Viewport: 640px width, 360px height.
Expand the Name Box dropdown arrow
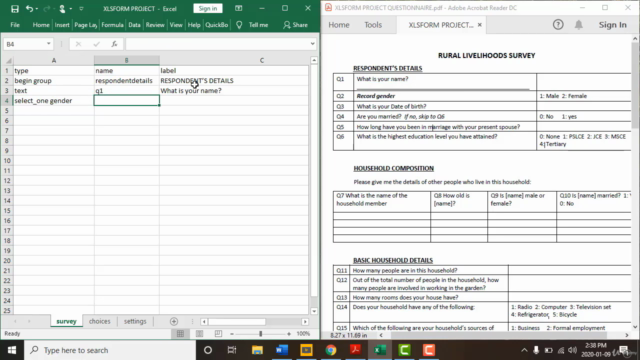point(49,44)
